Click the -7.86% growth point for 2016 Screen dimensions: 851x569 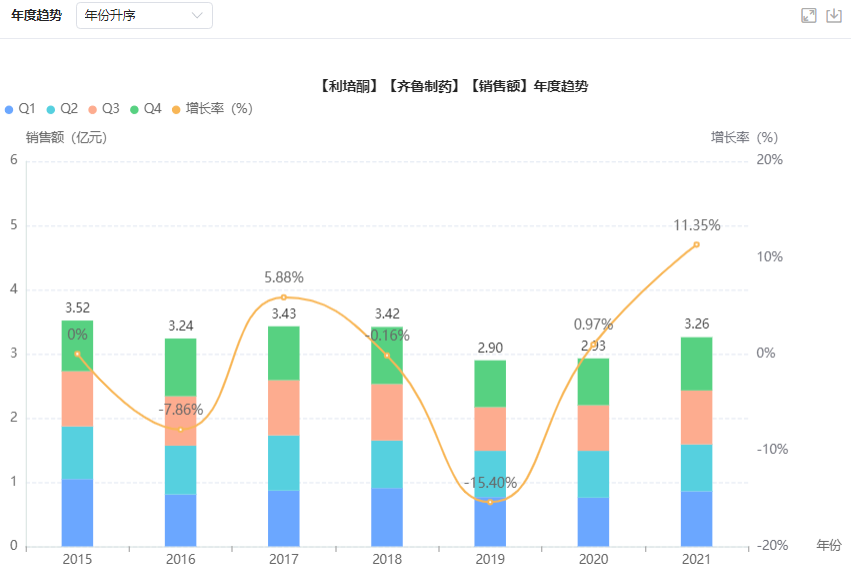(180, 429)
